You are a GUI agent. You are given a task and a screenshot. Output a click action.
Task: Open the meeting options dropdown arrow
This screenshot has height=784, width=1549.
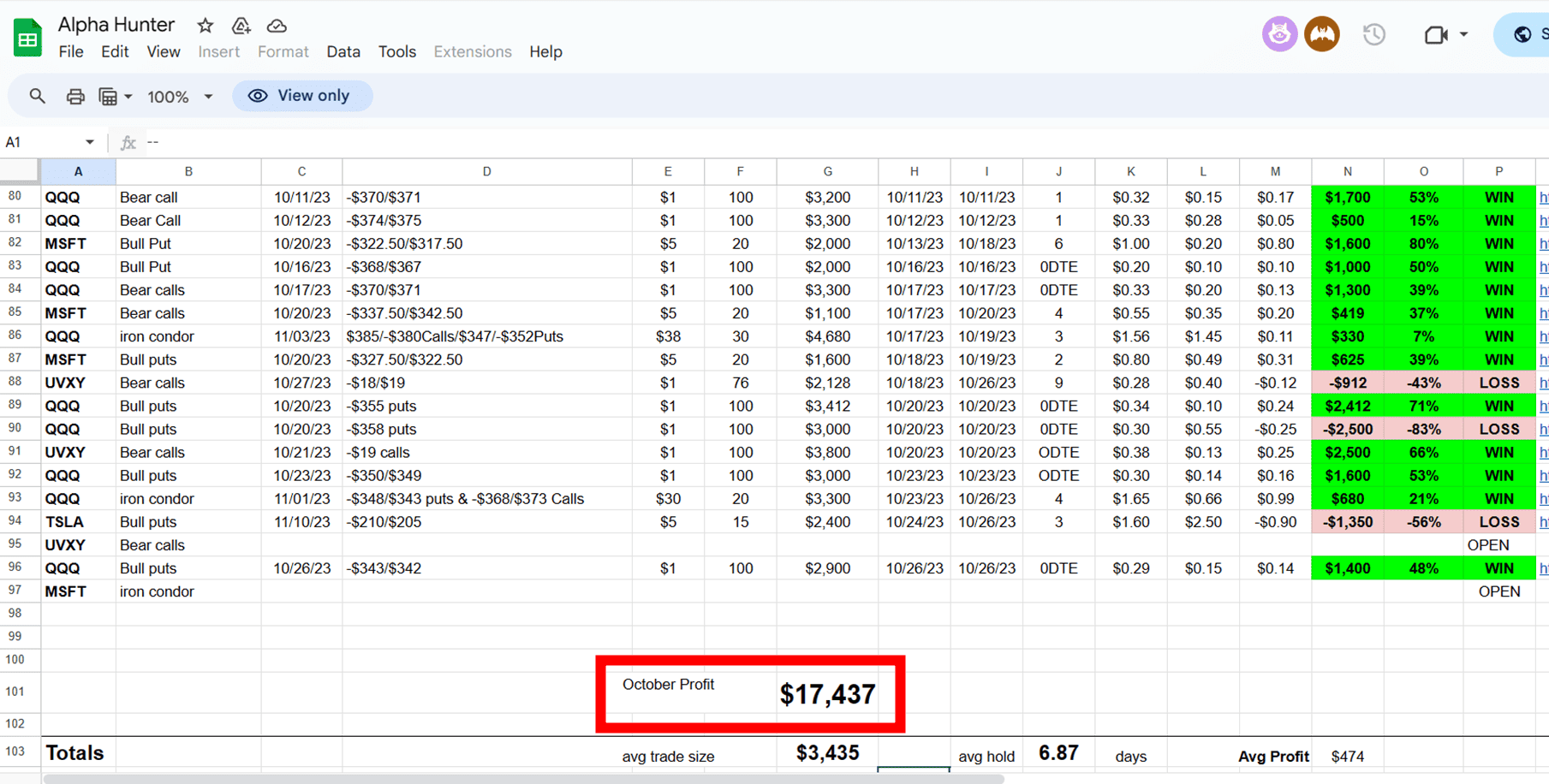(1463, 34)
